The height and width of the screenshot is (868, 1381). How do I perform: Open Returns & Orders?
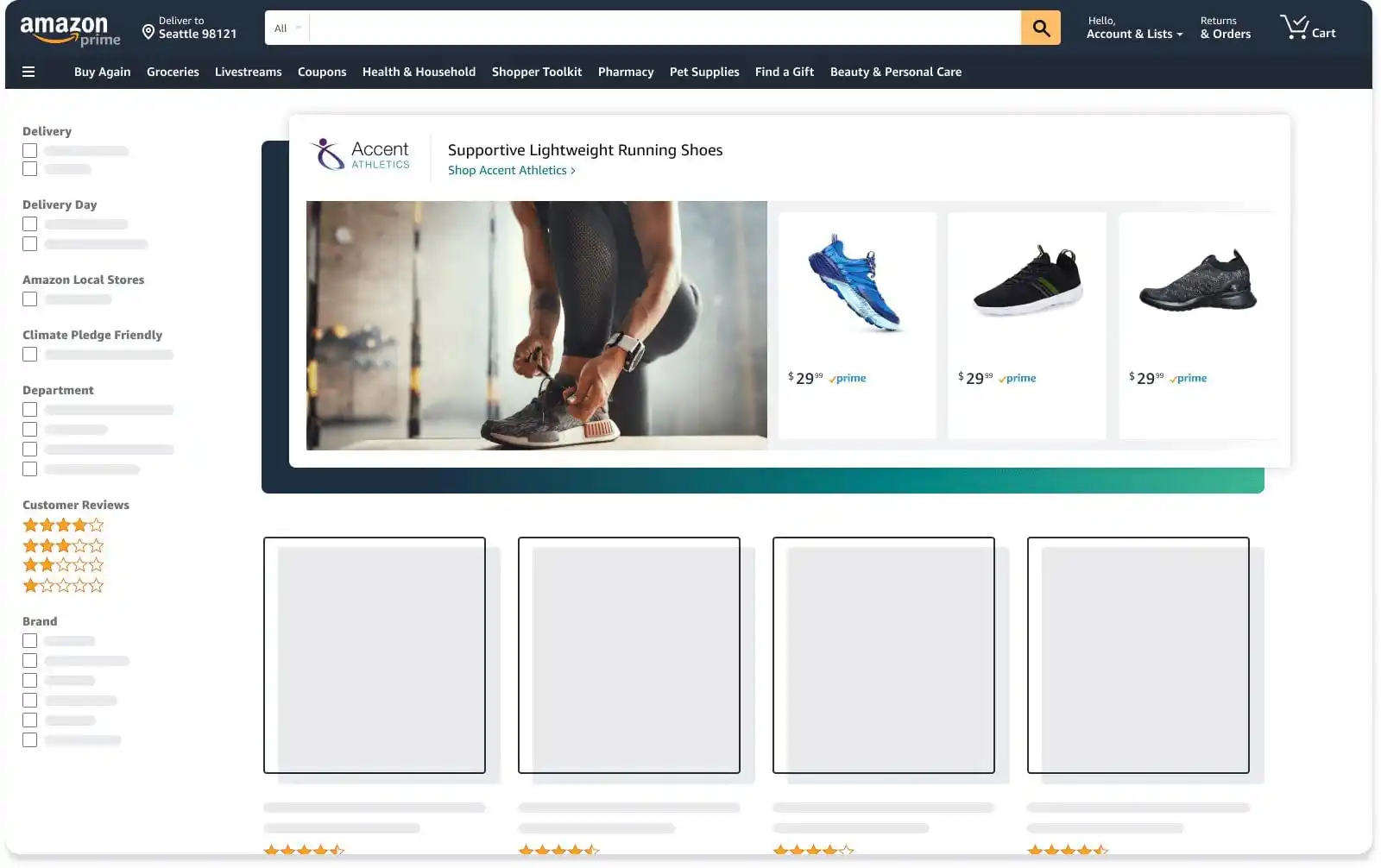(1225, 28)
